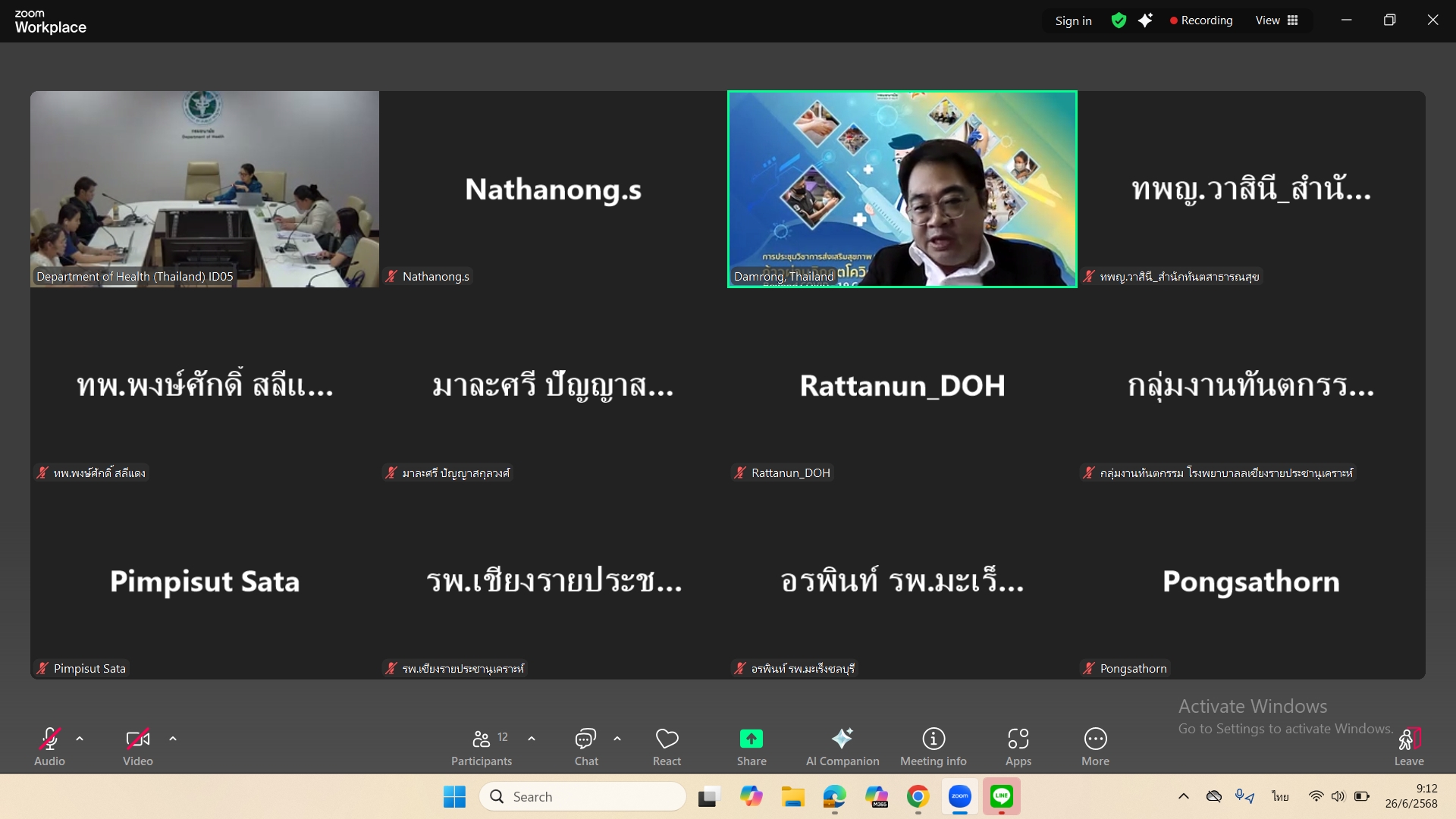Click the cloud sync tray icon
Image resolution: width=1456 pixels, height=819 pixels.
point(1214,796)
